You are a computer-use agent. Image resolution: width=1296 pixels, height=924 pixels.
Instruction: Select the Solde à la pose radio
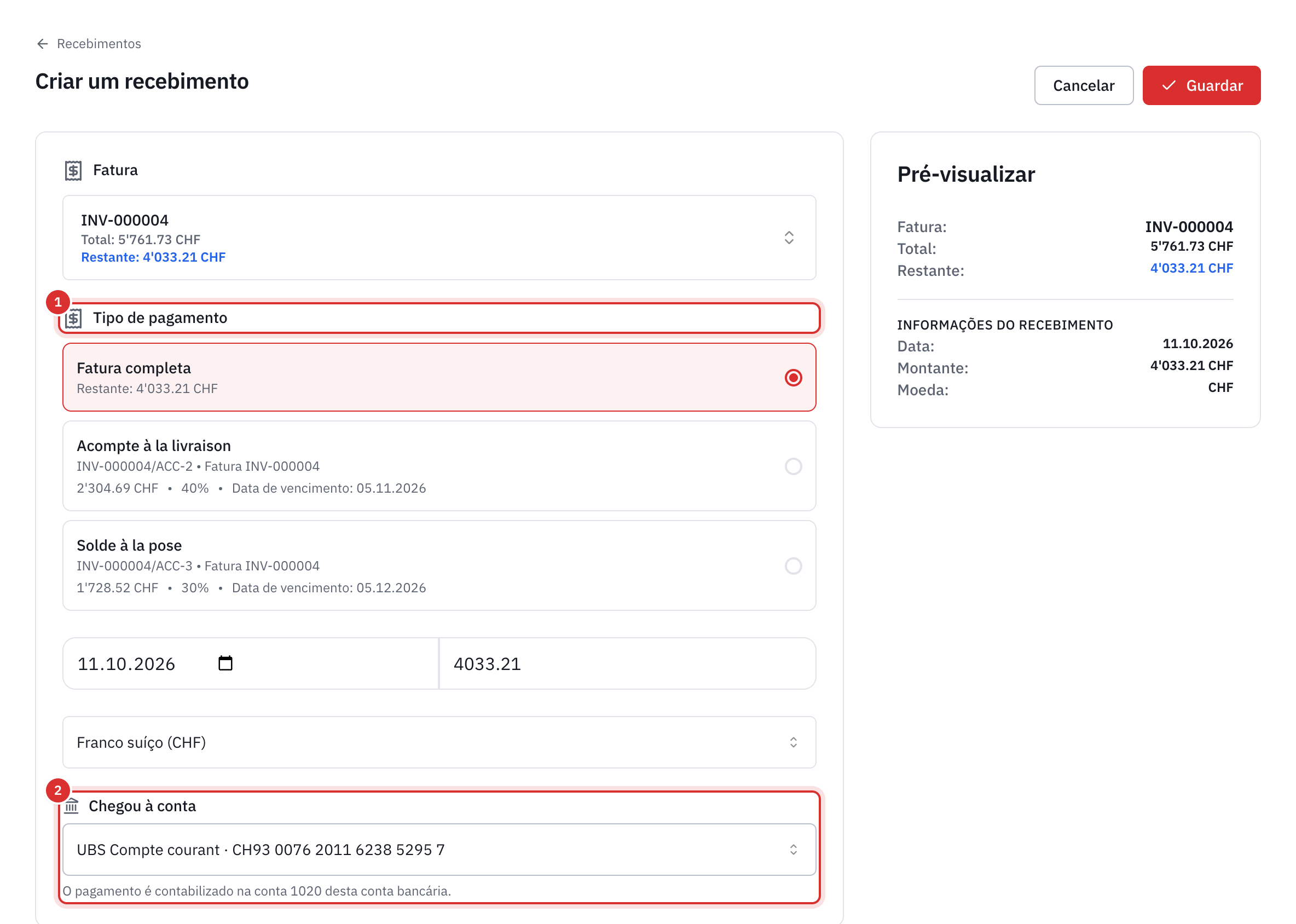(x=793, y=566)
